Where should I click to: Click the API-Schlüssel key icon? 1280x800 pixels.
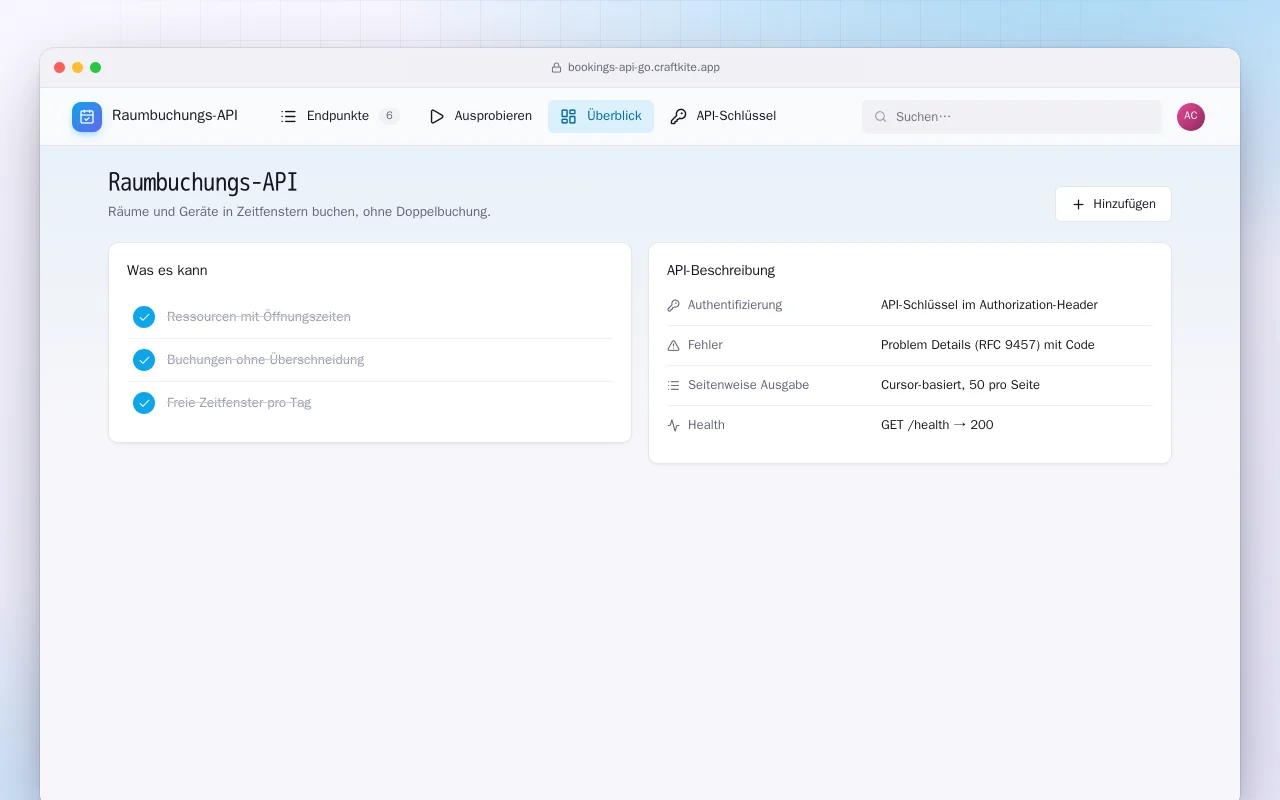(678, 116)
